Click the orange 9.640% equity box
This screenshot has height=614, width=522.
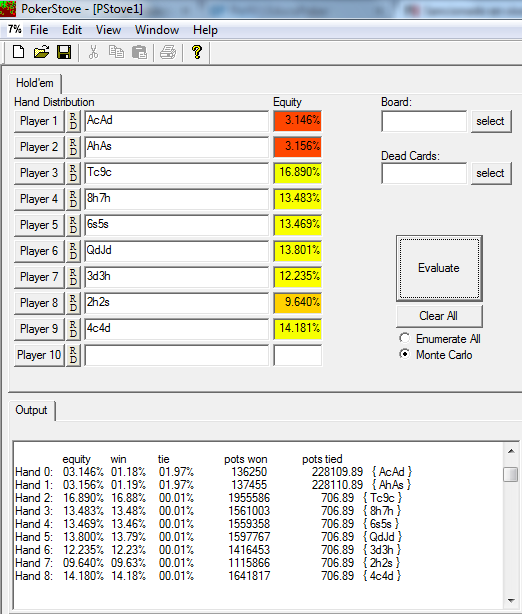click(298, 303)
